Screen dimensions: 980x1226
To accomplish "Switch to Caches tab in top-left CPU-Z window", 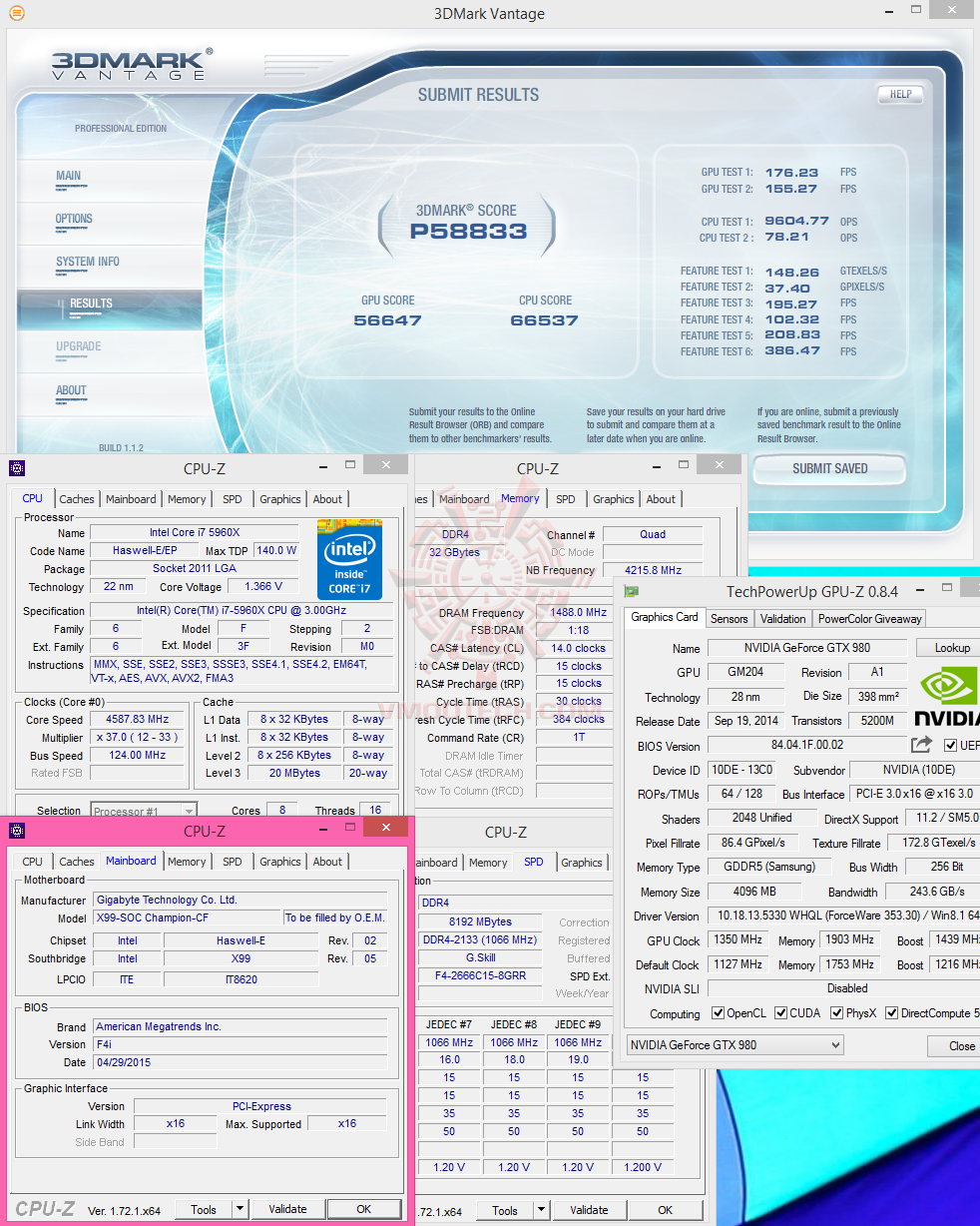I will click(77, 499).
